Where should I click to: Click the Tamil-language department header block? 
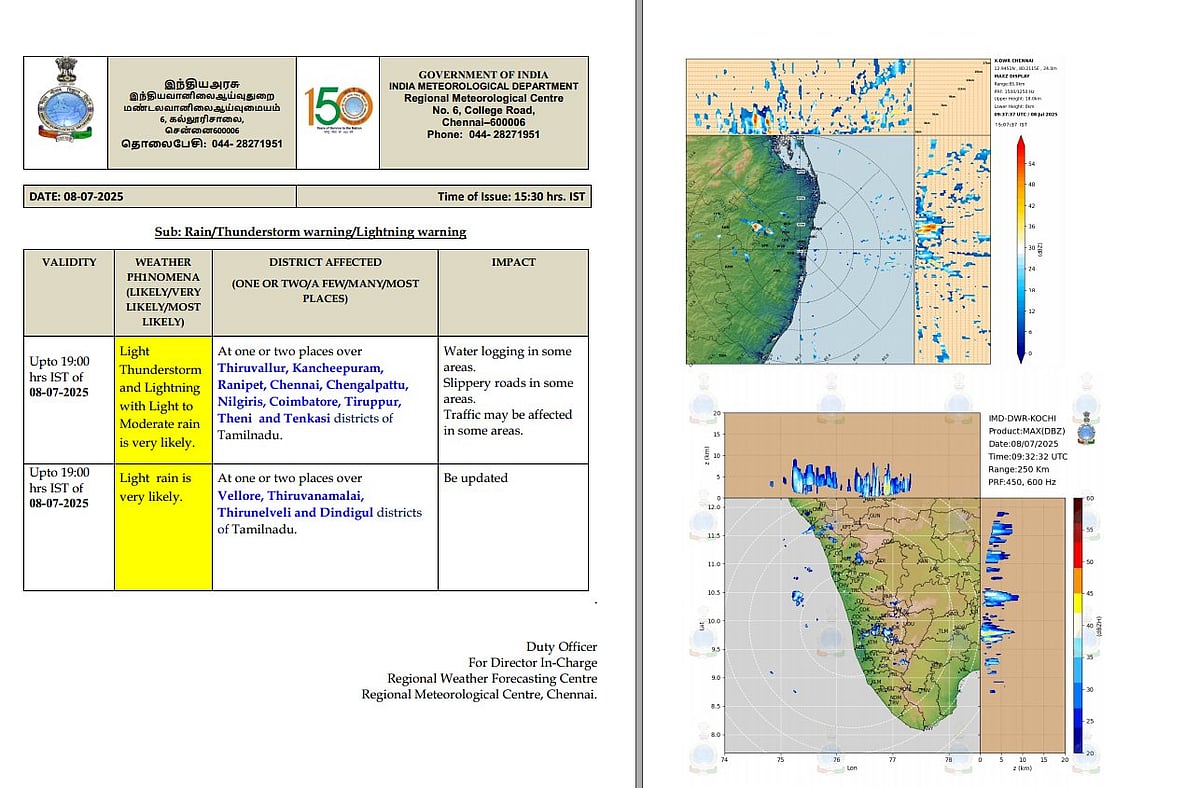tap(202, 111)
